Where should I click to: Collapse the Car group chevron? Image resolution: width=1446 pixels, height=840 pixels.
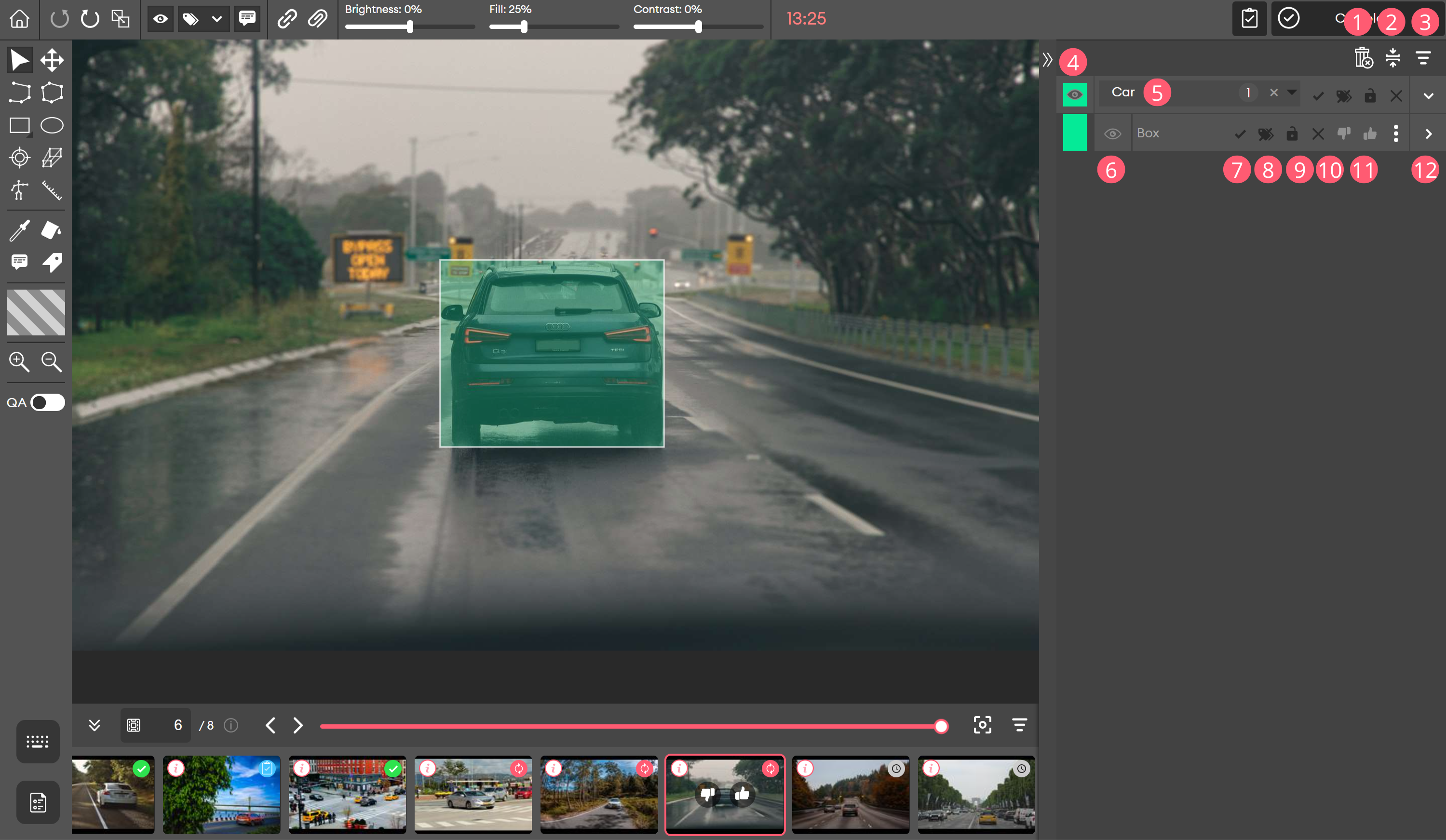point(1428,96)
